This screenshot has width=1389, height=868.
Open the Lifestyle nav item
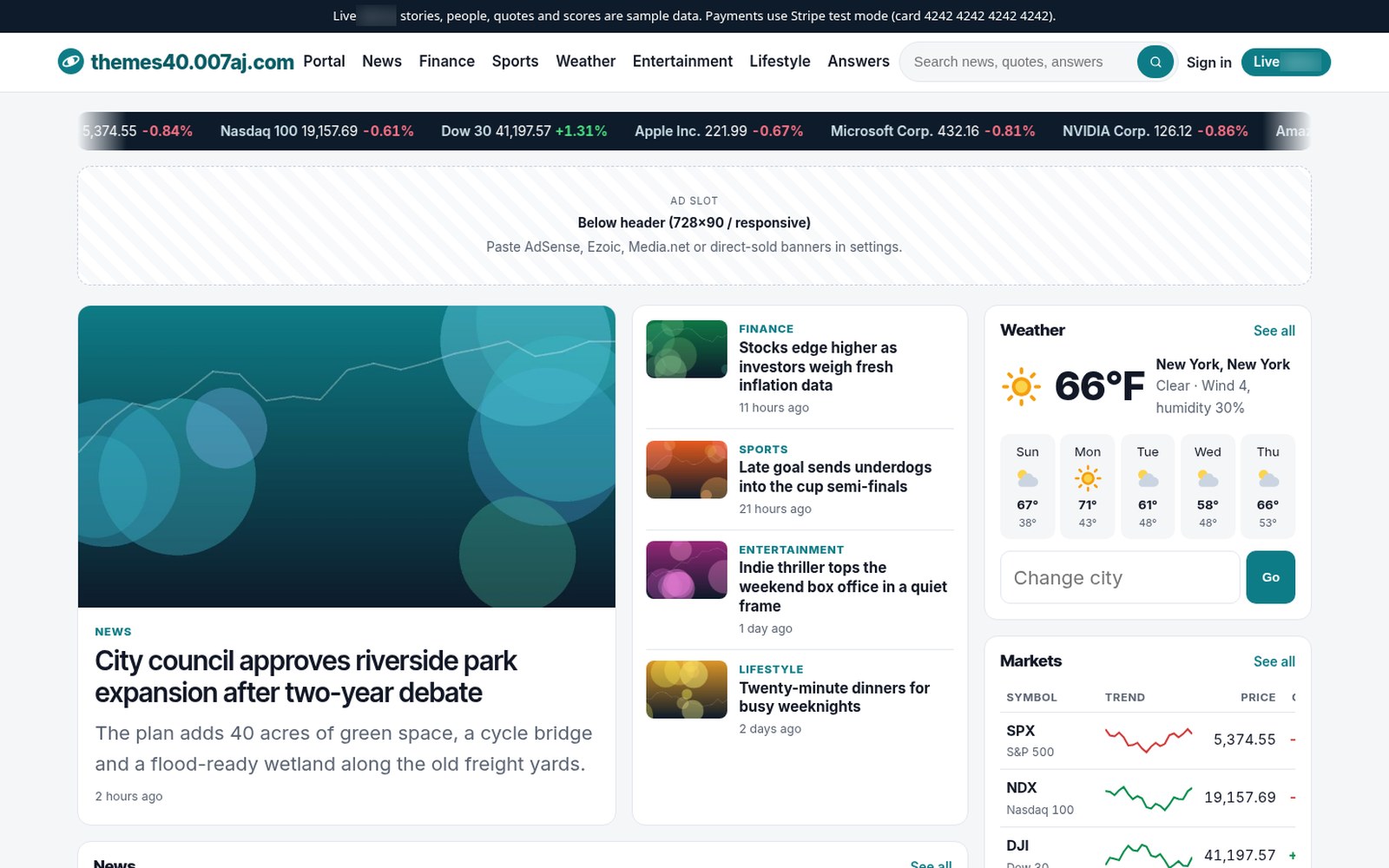tap(780, 62)
